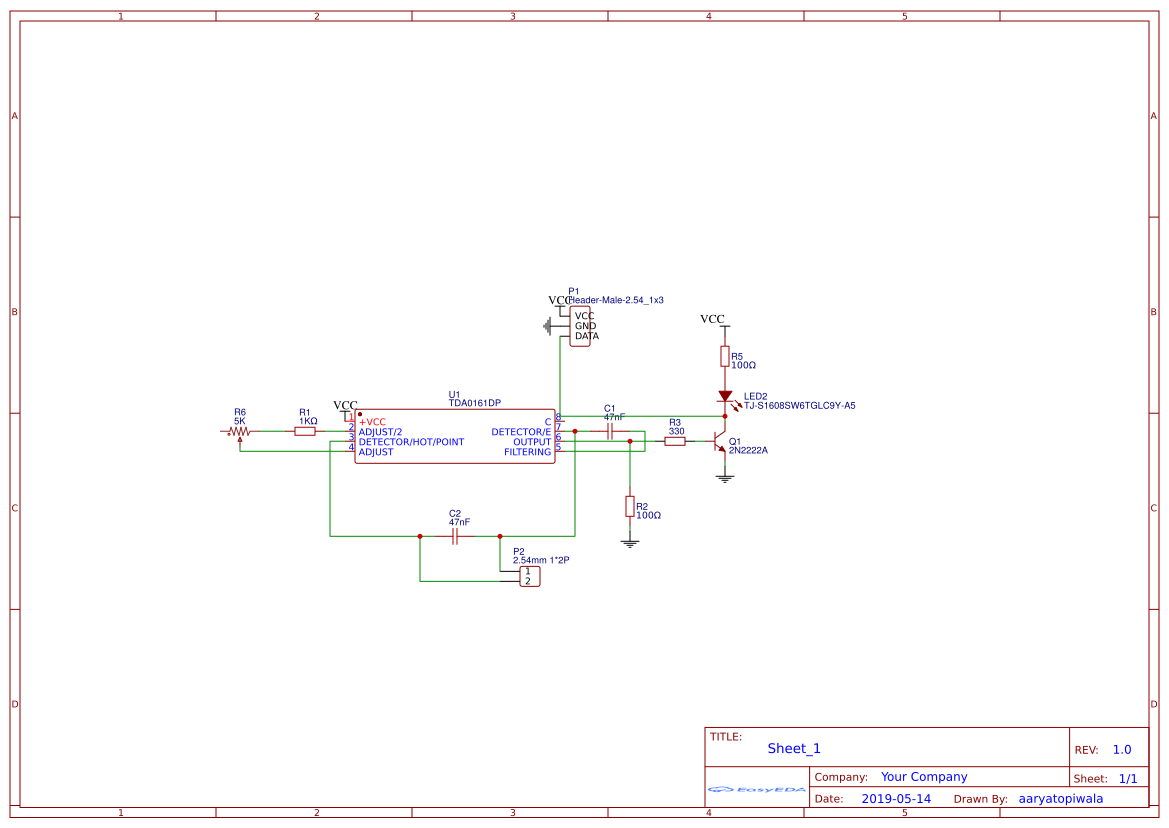1169x828 pixels.
Task: Click the Sheet_1 title text
Action: [x=793, y=748]
